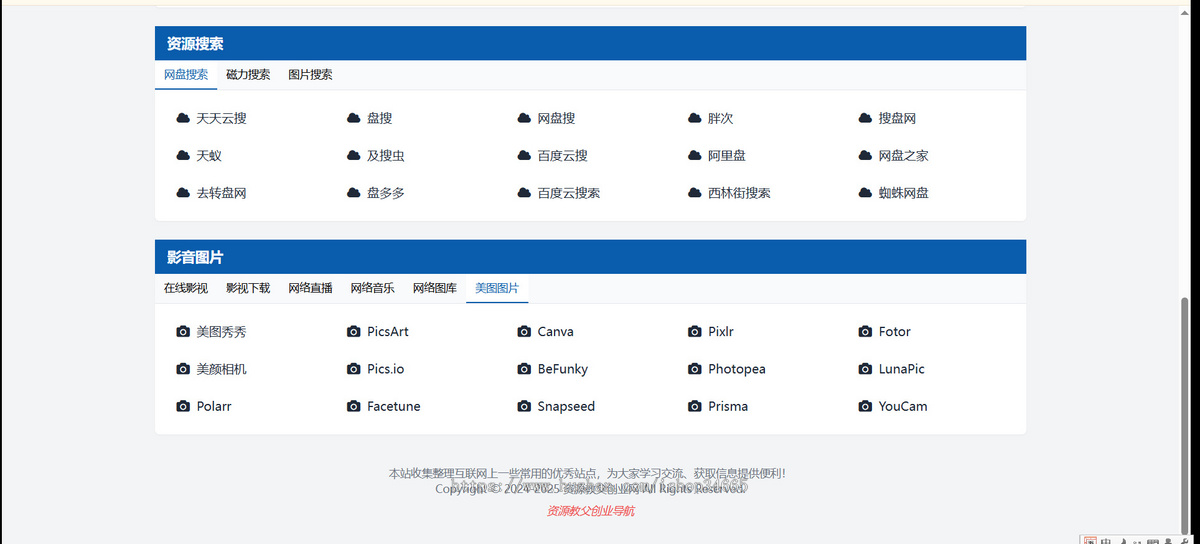This screenshot has width=1200, height=544.
Task: Go to the Pics.io link
Action: pos(385,369)
